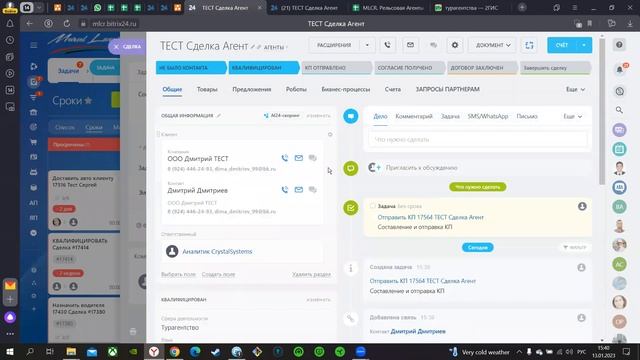
Task: Click the deal panel vertical scrollbar
Action: 602,110
